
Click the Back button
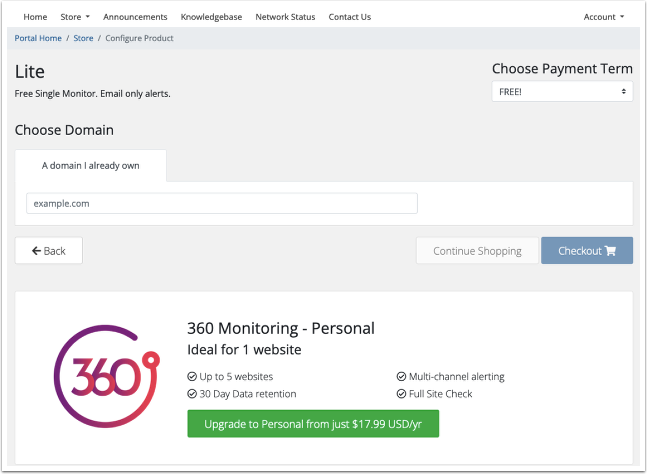point(49,250)
